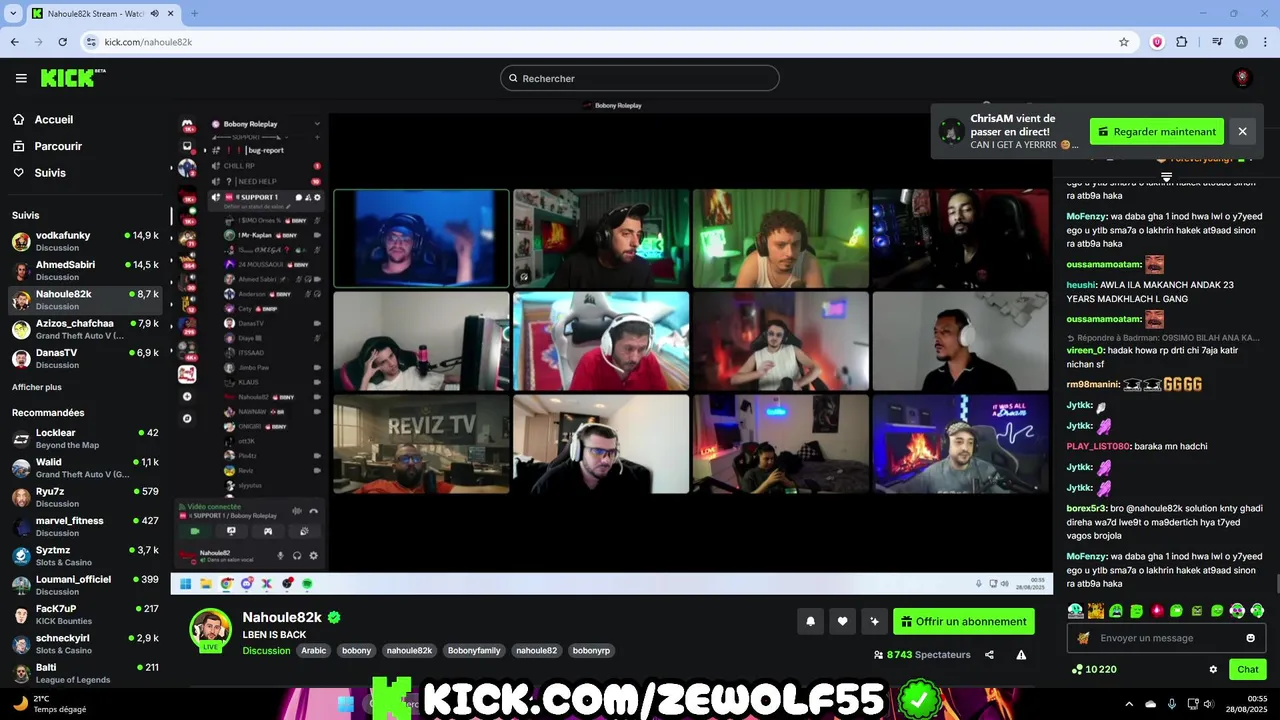The image size is (1280, 720).
Task: Dismiss the ChrisAM live notification
Action: click(x=1242, y=131)
